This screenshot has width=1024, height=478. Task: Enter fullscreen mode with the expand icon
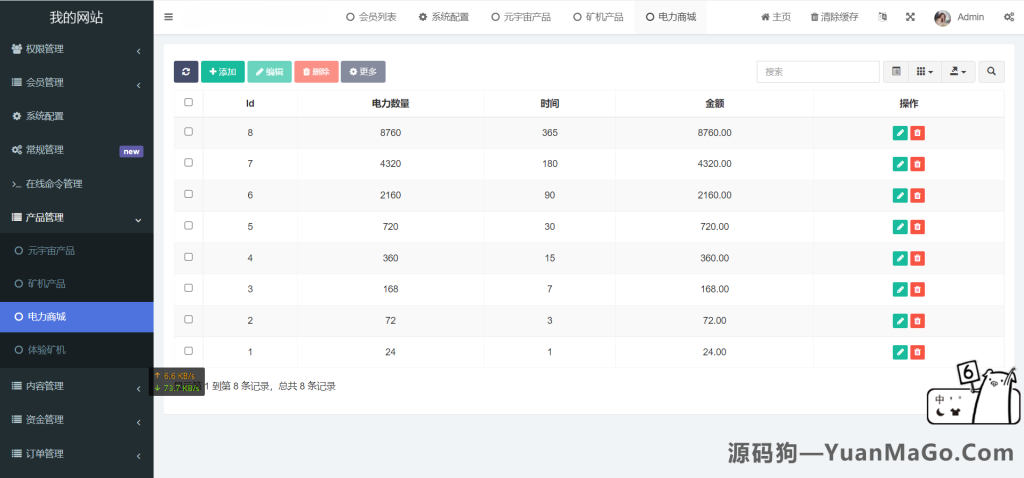point(910,17)
